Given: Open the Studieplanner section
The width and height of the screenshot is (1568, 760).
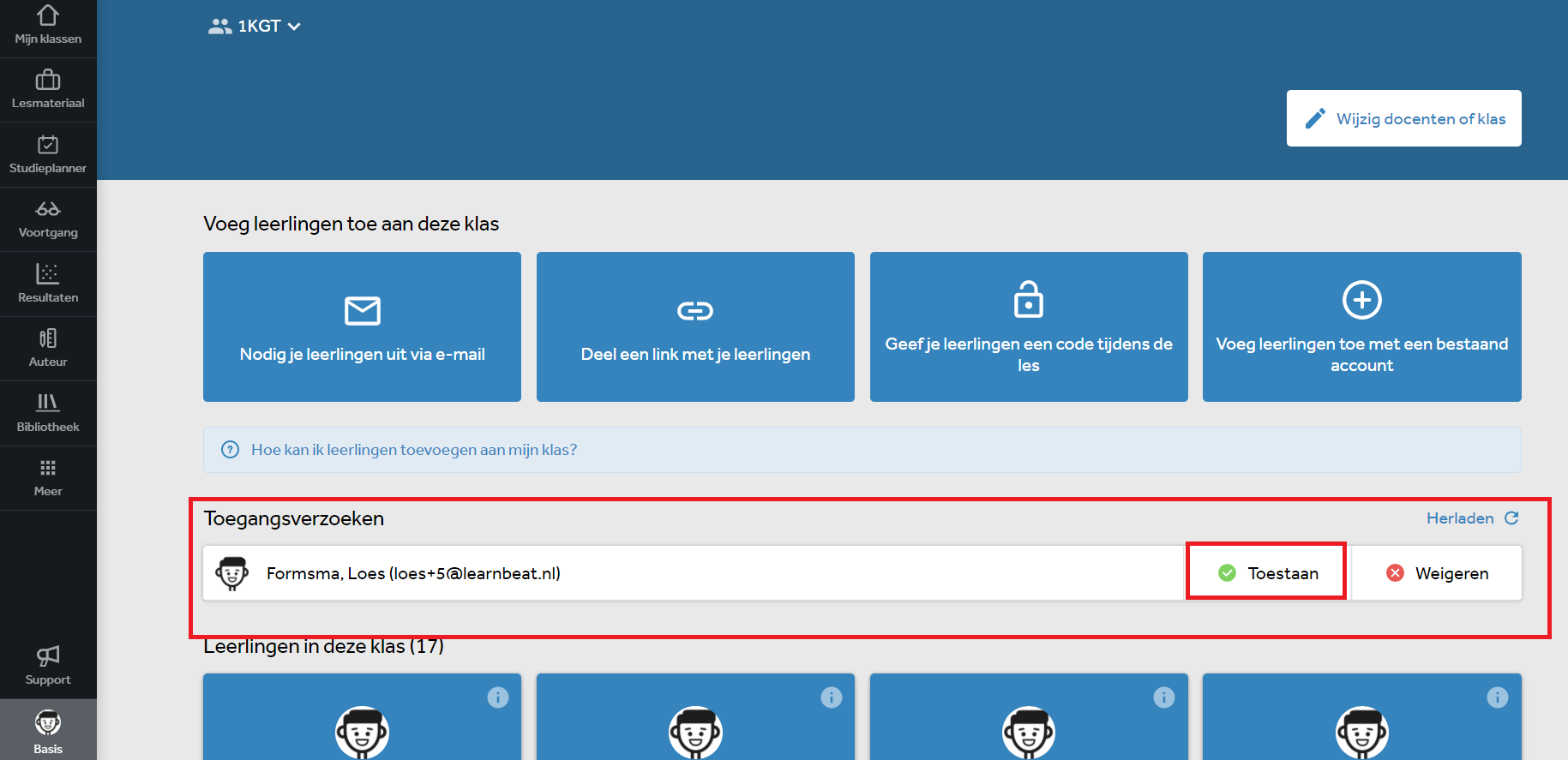Looking at the screenshot, I should 48,155.
